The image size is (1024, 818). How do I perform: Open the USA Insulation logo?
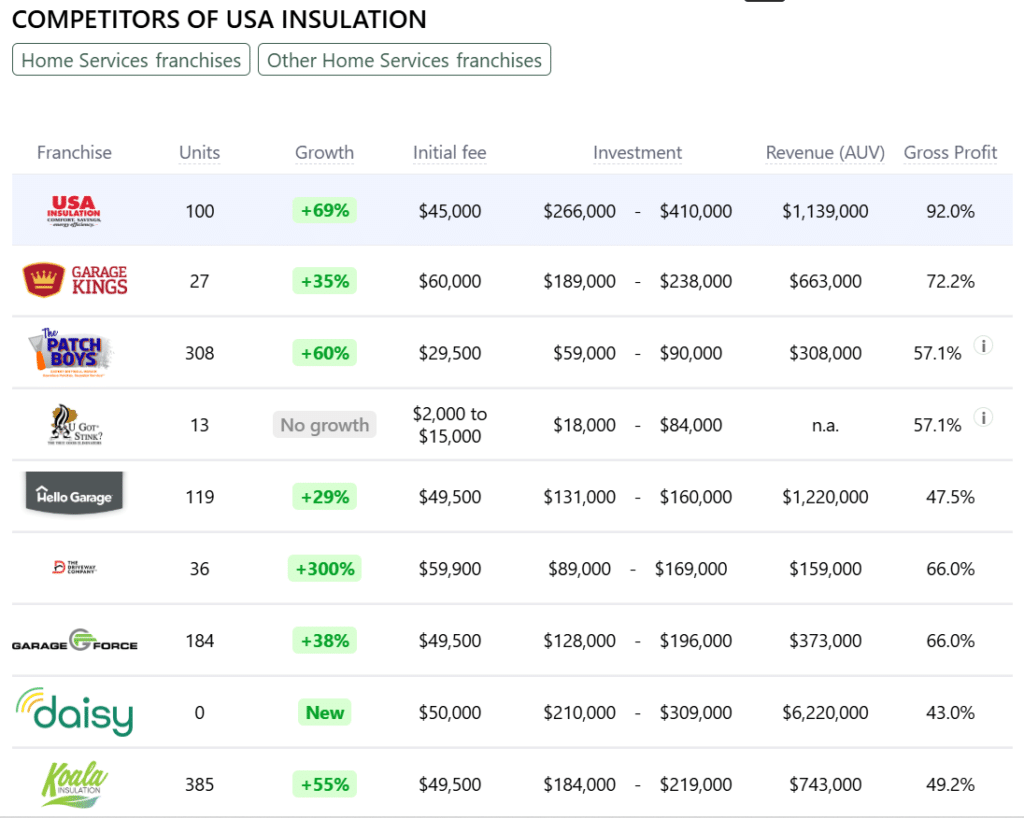point(74,211)
